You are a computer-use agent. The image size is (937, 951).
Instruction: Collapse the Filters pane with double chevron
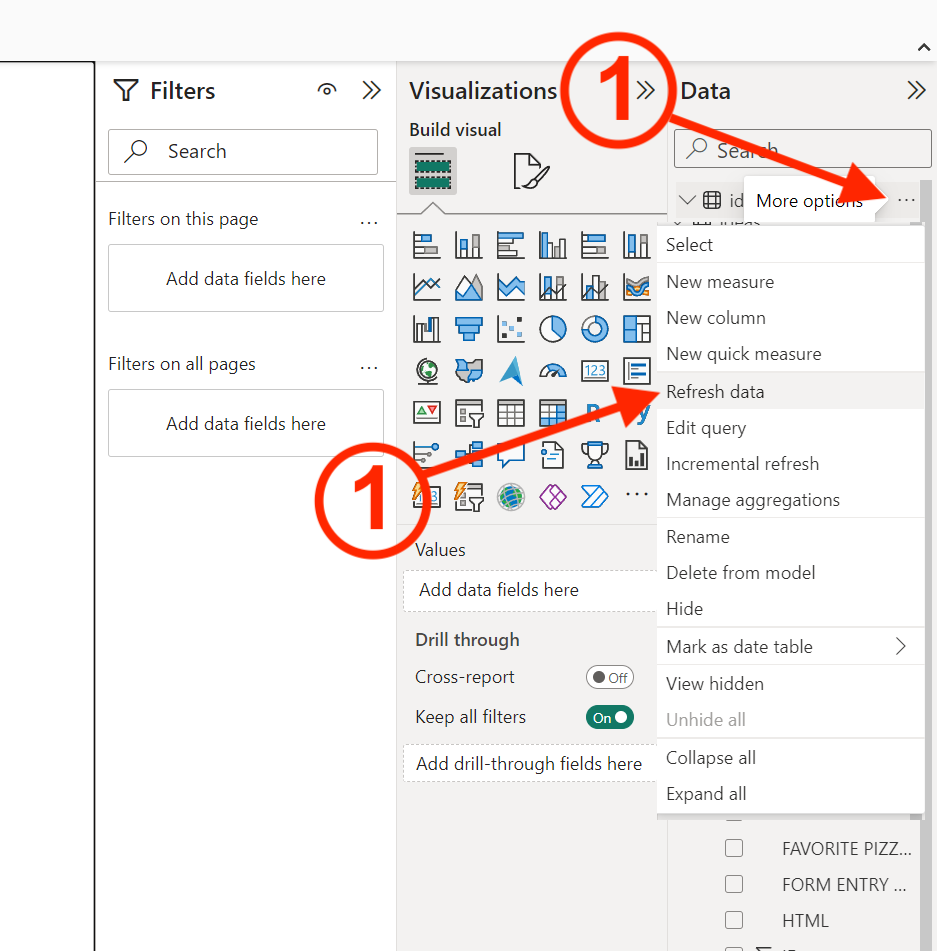[371, 90]
